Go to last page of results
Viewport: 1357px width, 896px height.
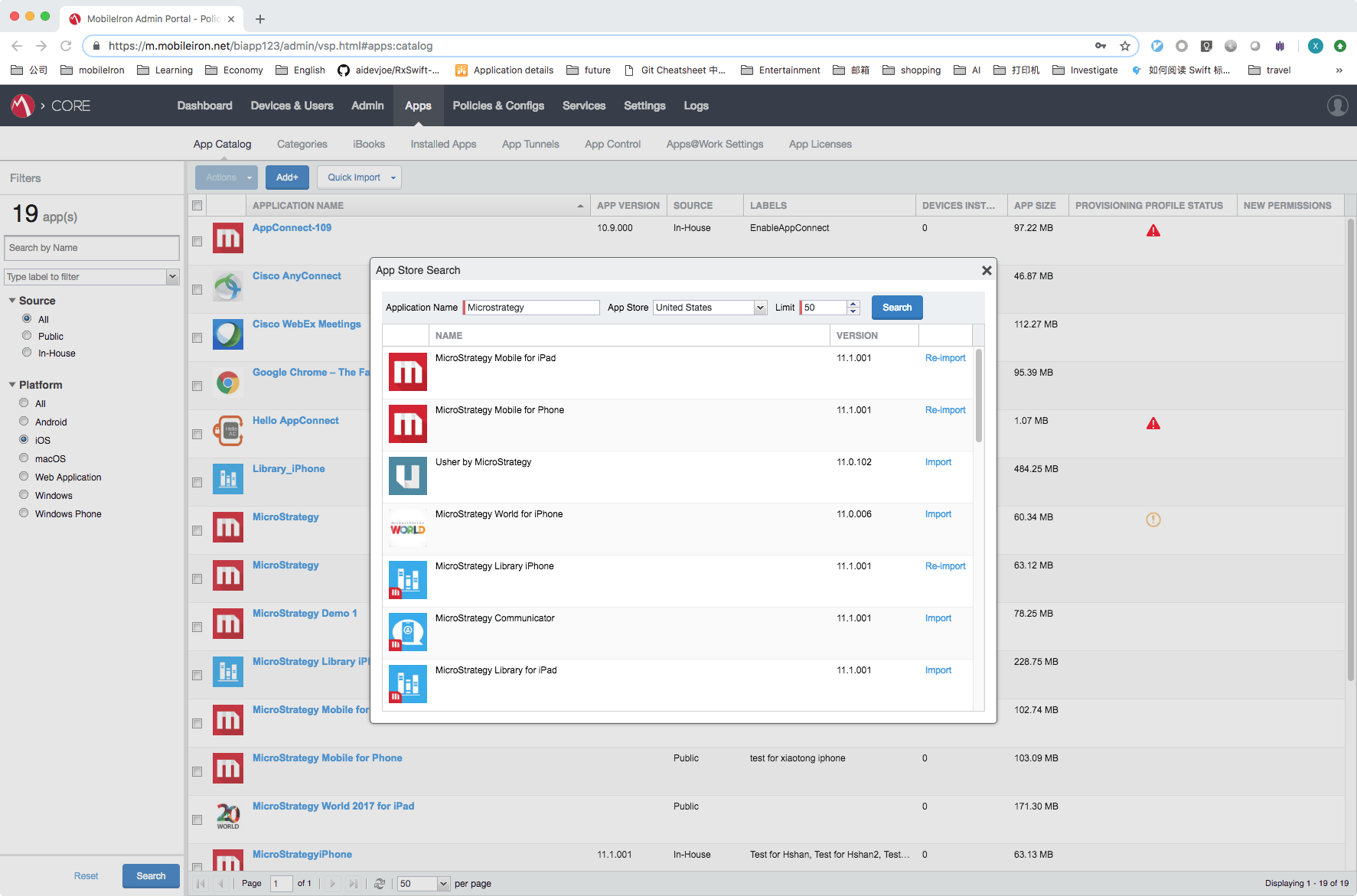pyautogui.click(x=353, y=884)
